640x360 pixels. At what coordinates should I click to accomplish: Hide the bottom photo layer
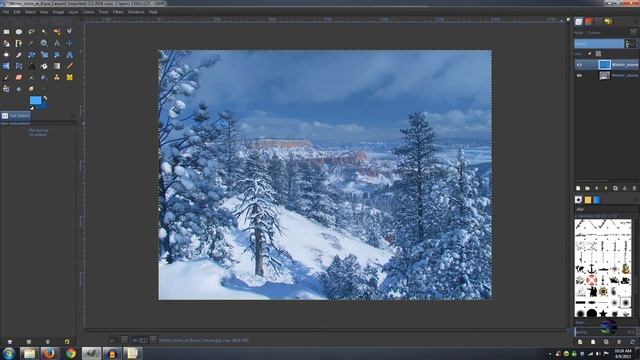pos(579,76)
